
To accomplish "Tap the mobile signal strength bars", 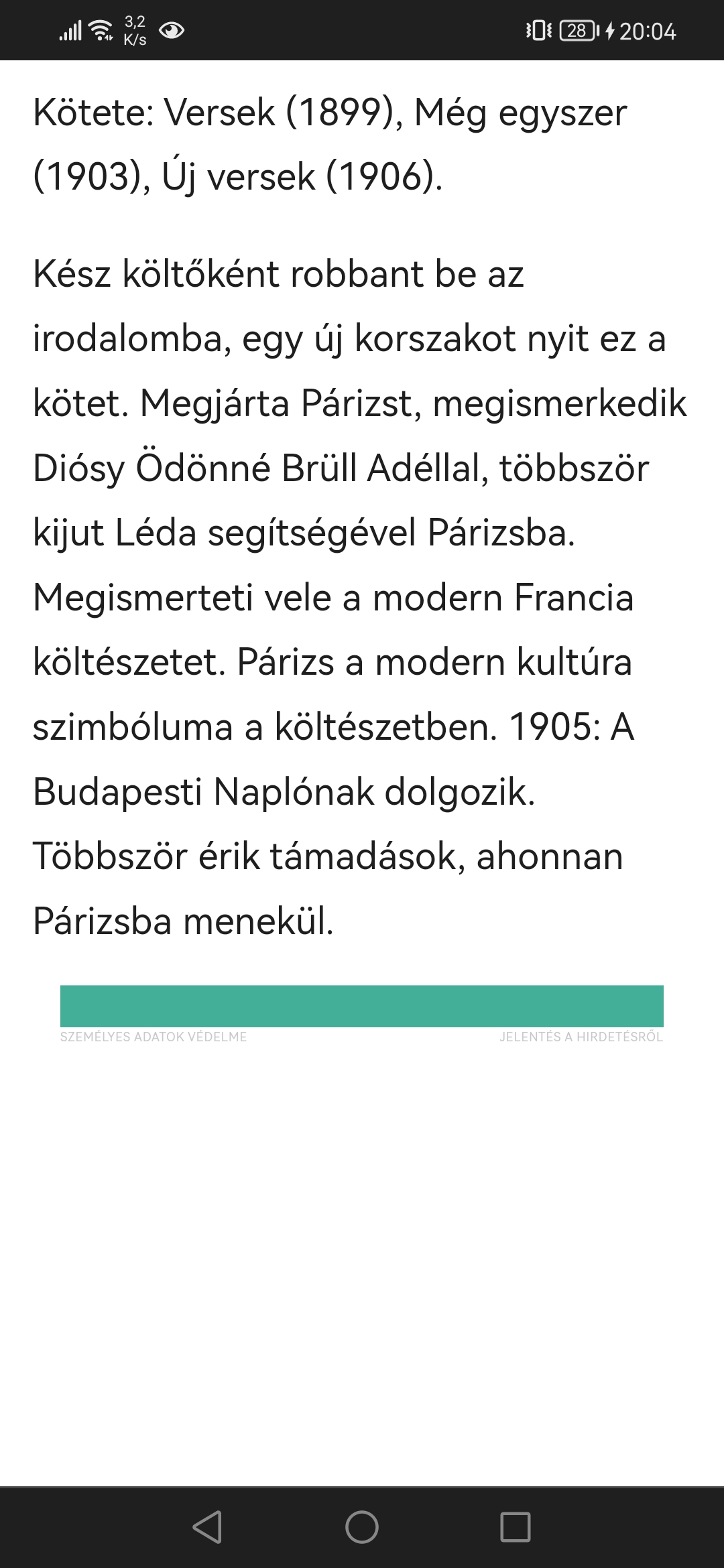I will (70, 30).
